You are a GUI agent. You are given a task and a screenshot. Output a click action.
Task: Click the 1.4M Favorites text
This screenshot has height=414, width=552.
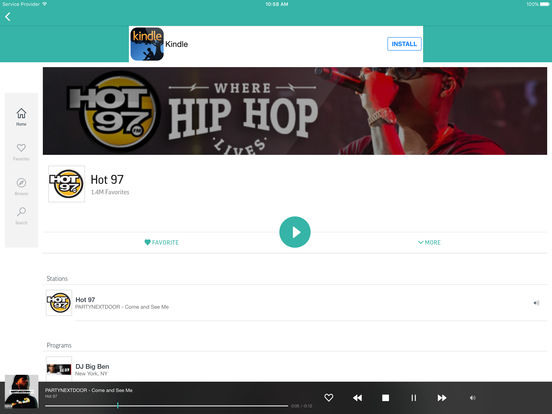(110, 192)
